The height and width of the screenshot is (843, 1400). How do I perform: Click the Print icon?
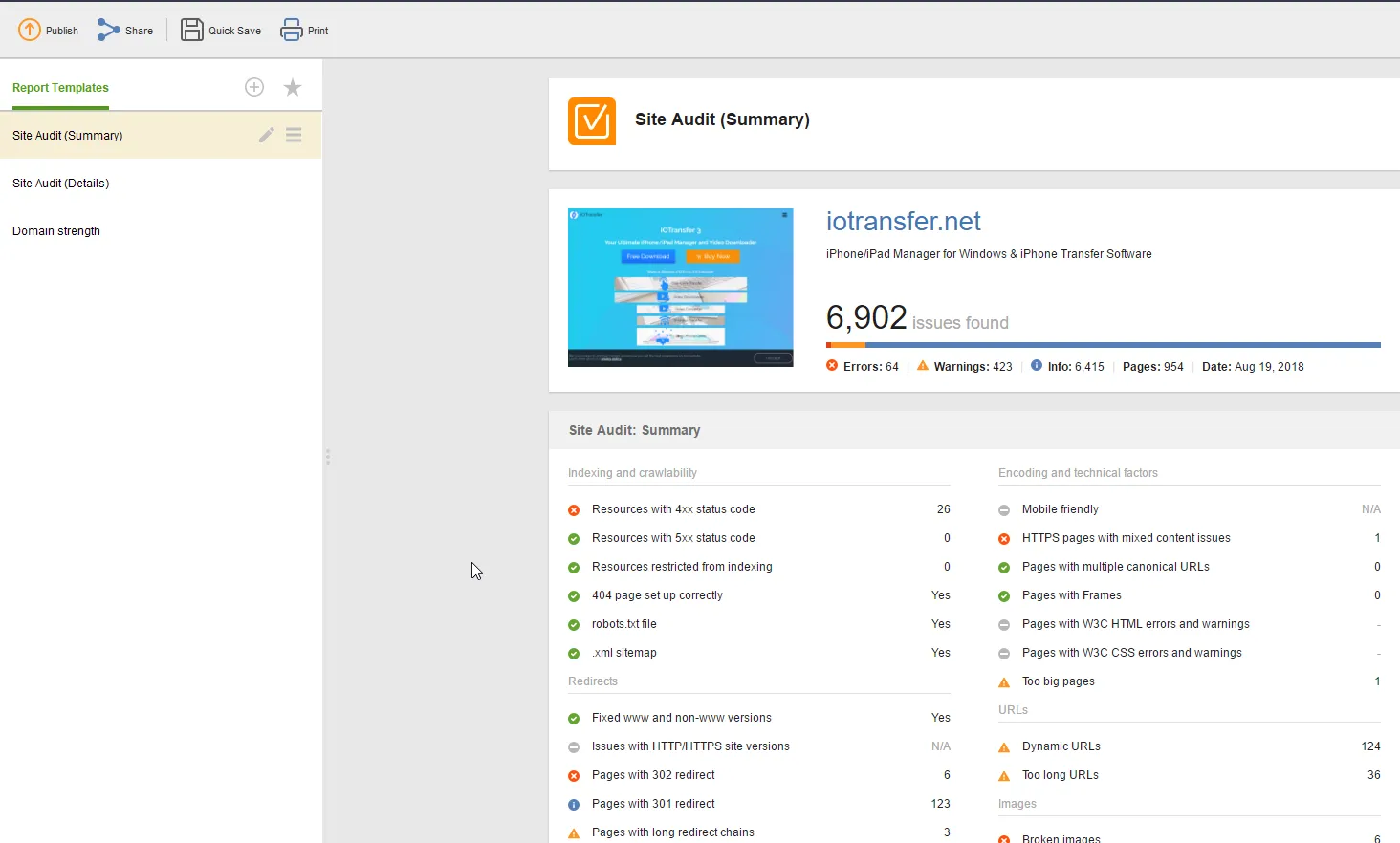point(292,31)
